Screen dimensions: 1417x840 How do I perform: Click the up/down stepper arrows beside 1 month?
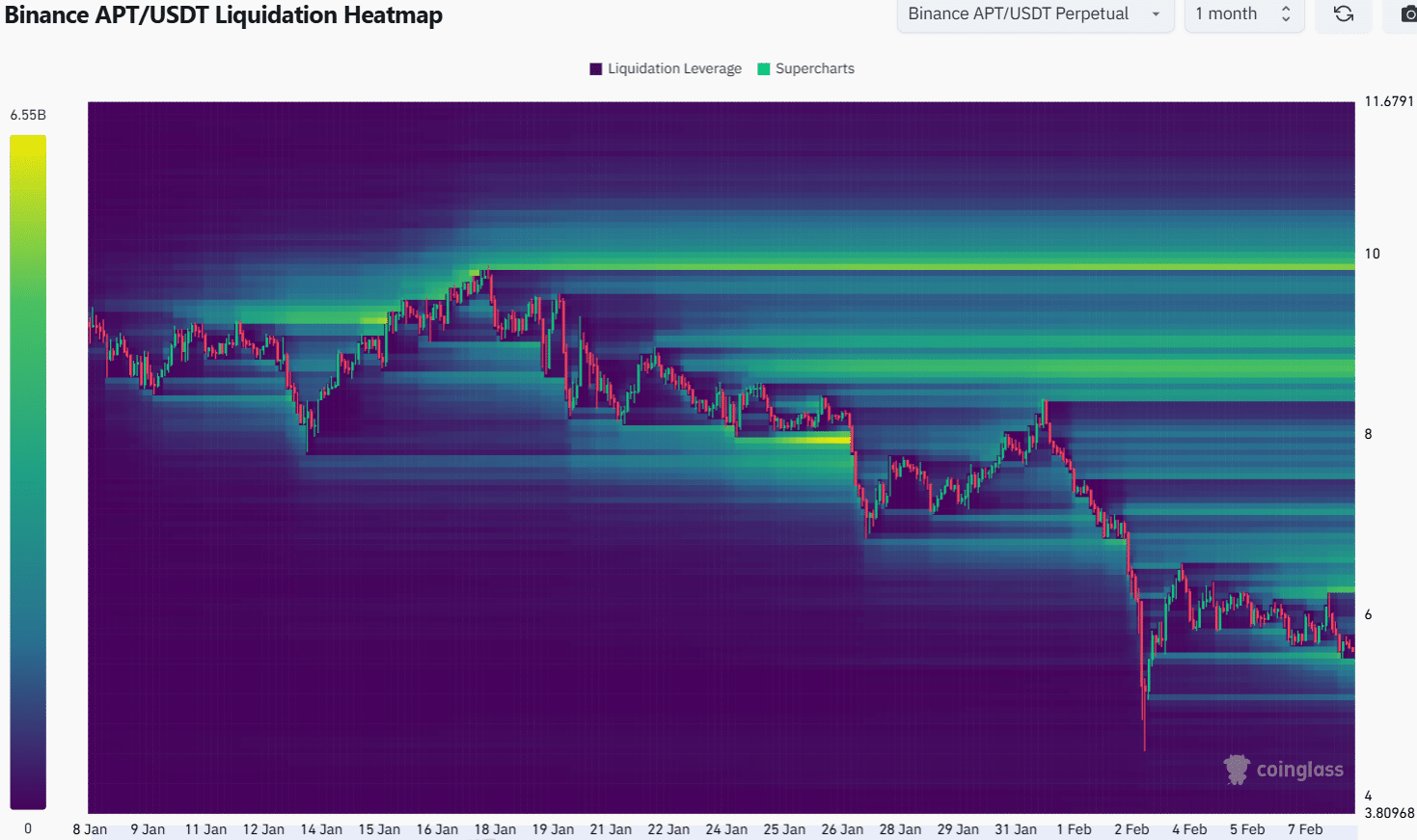1286,14
